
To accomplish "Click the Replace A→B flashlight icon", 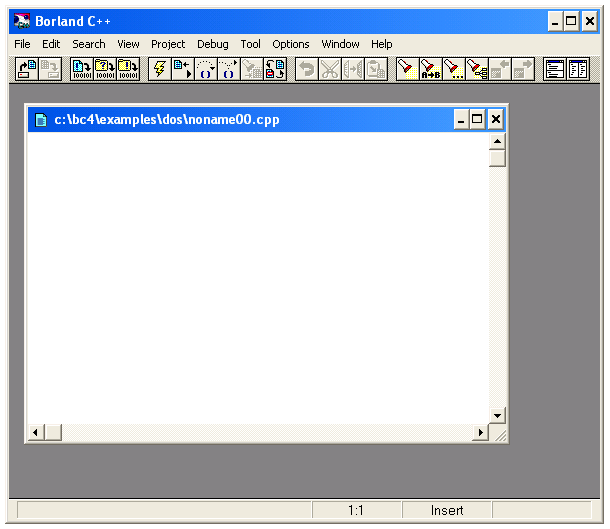I will tap(431, 69).
